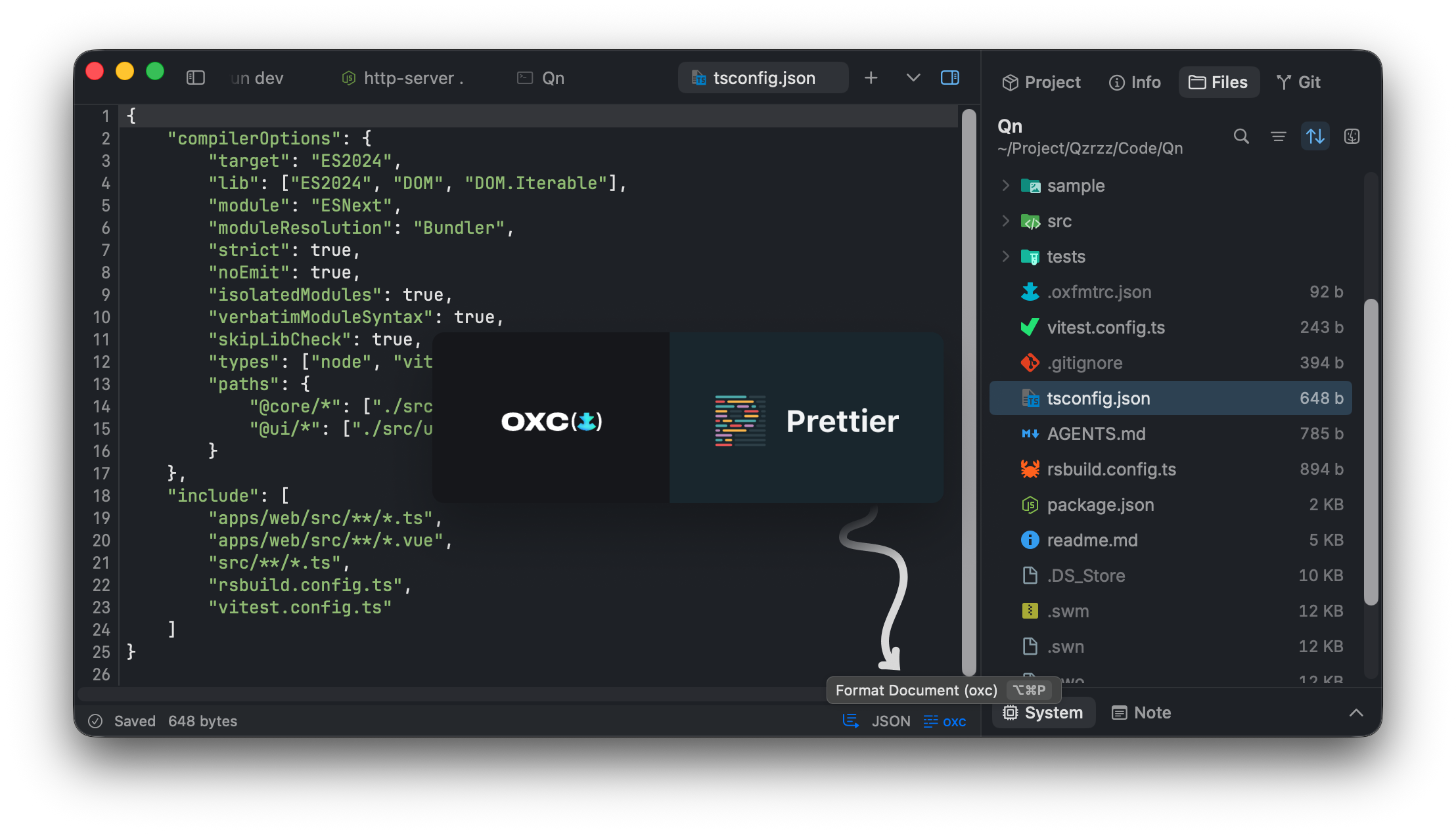The image size is (1456, 834).
Task: Click the editor horizontal scrollbar
Action: 452,693
